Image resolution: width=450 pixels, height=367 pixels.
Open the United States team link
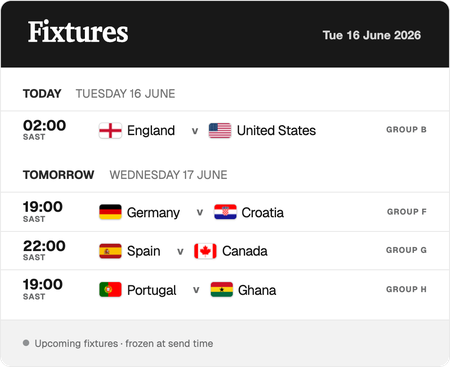click(276, 131)
